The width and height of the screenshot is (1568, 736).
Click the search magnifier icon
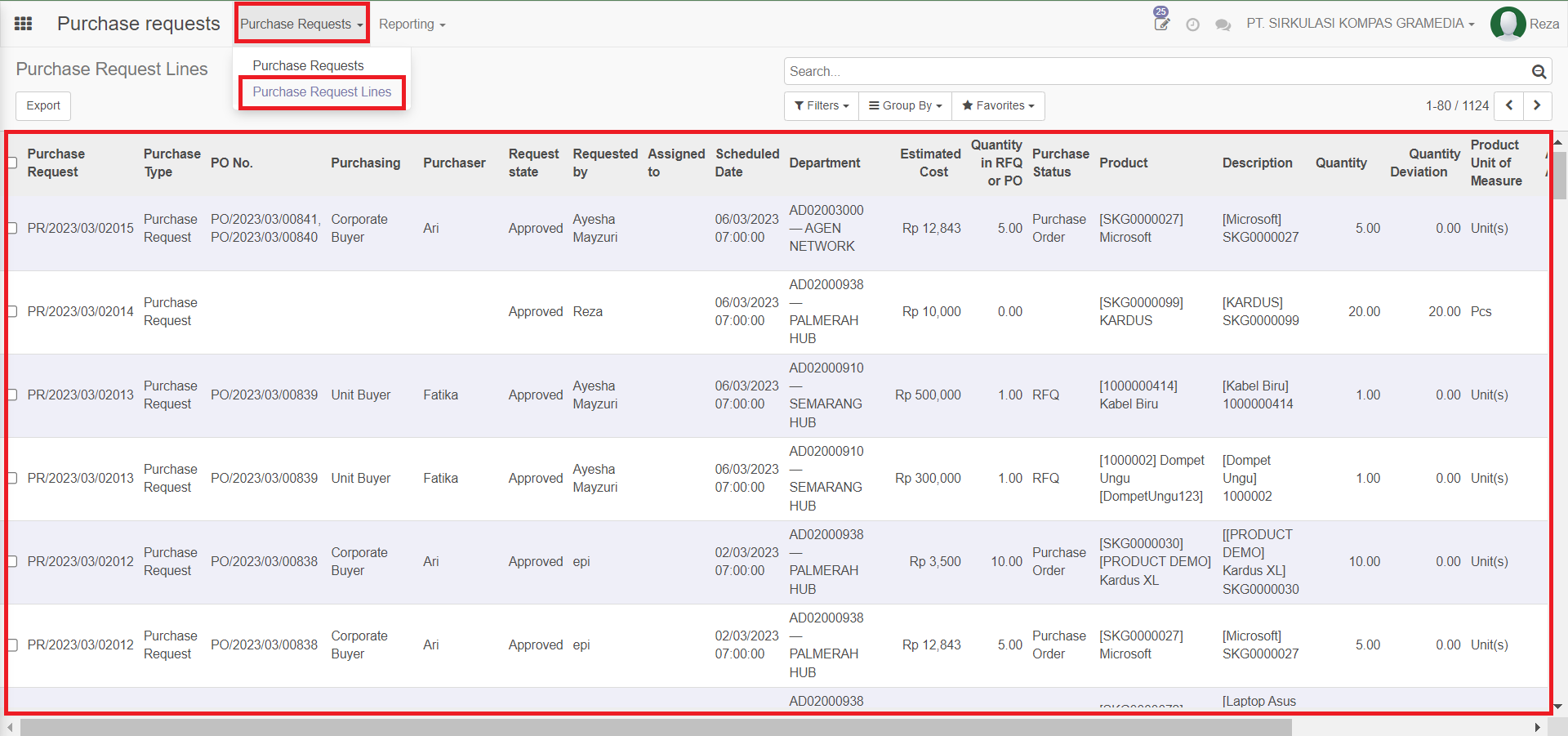pyautogui.click(x=1539, y=72)
